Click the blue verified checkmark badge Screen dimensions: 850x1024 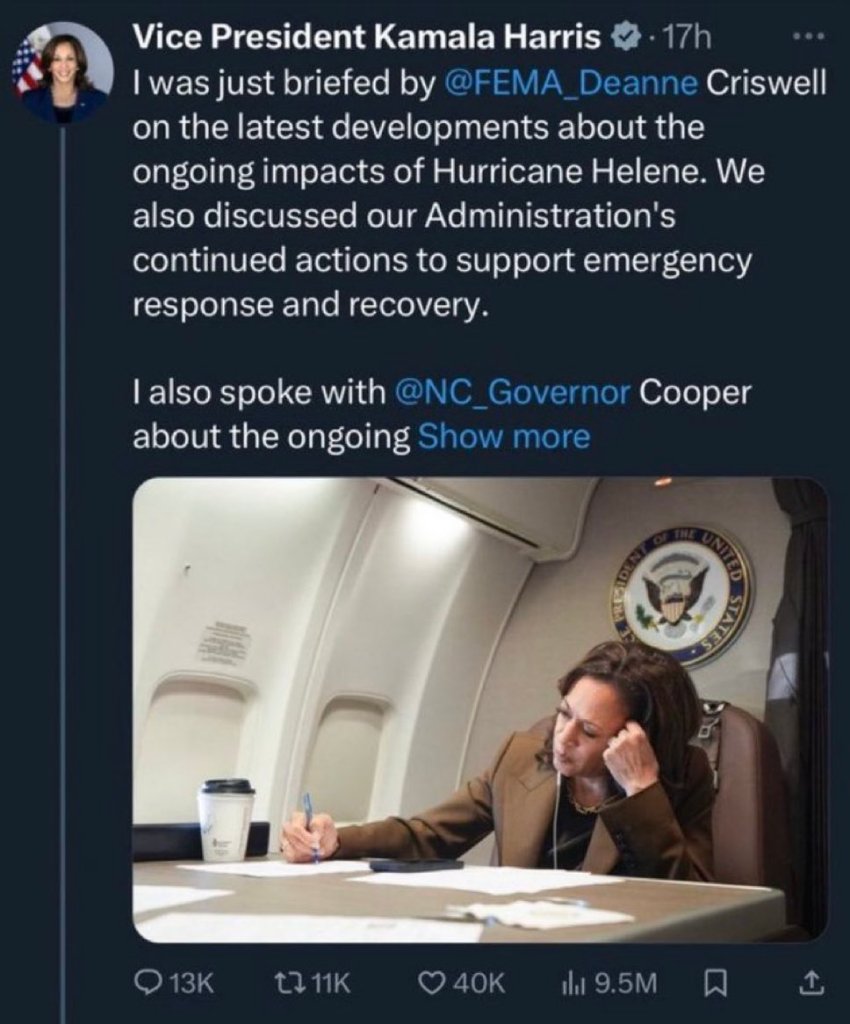(x=622, y=39)
